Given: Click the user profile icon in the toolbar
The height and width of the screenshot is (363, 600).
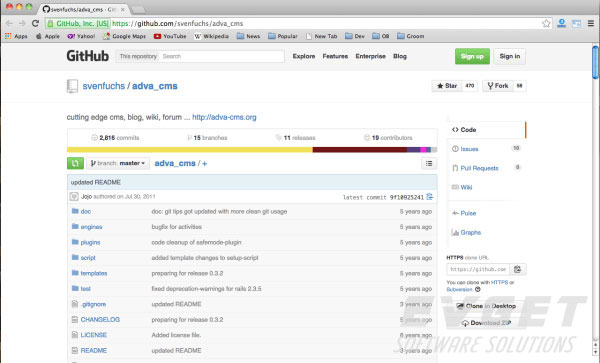Looking at the screenshot, I should coord(561,23).
